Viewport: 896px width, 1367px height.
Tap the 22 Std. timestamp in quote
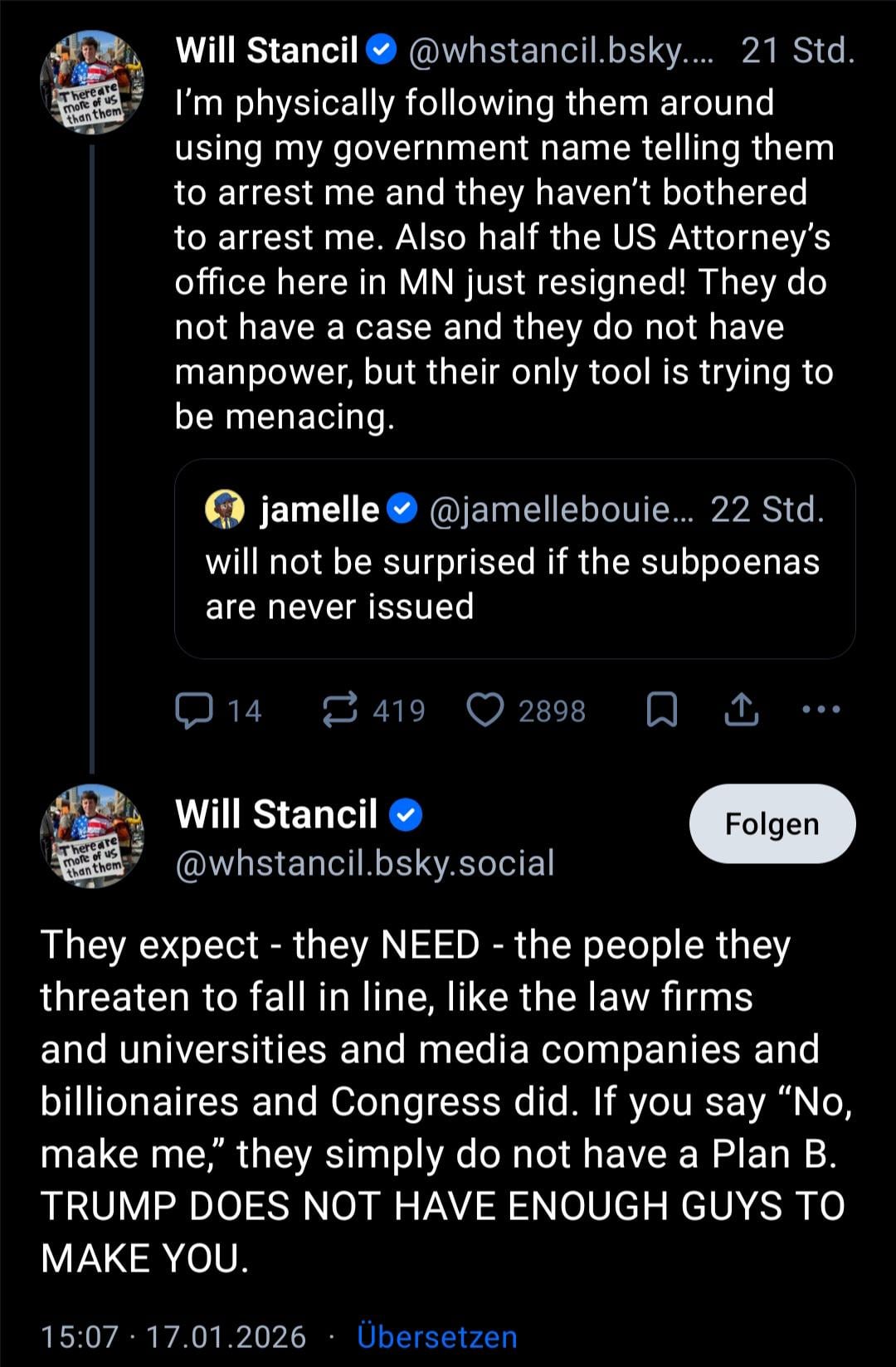[767, 510]
